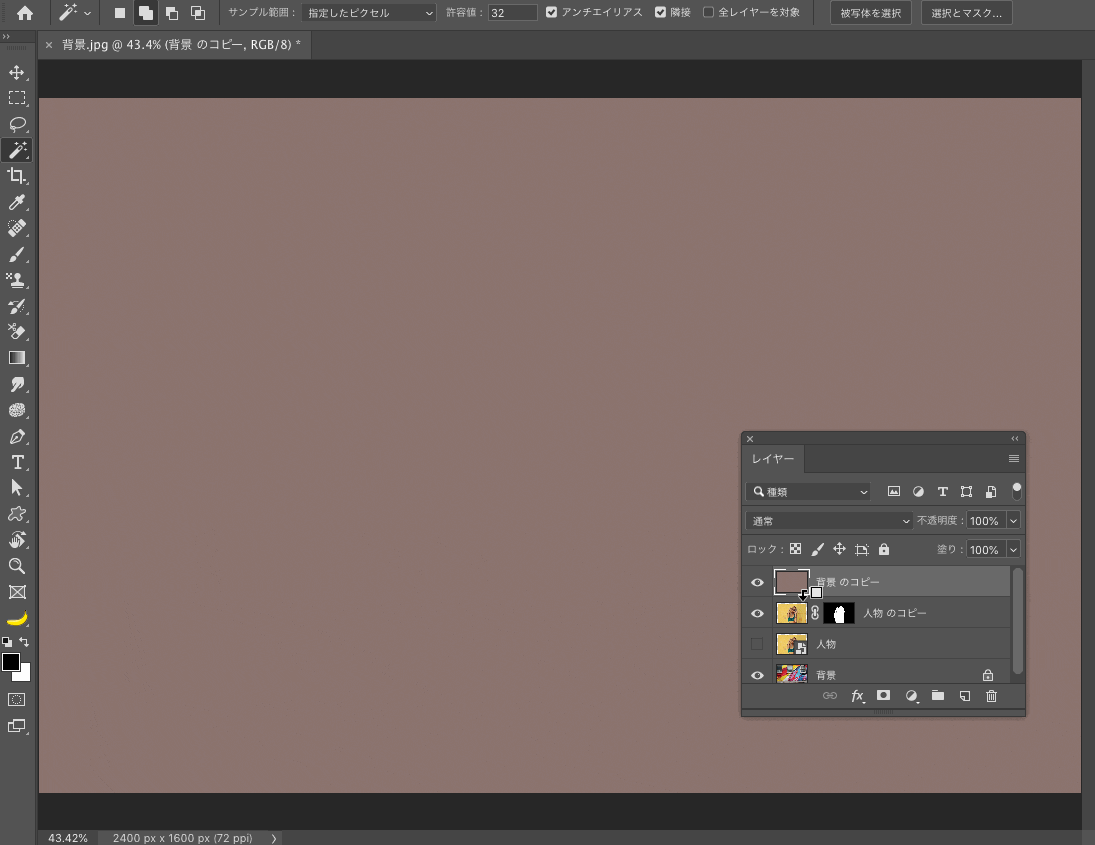Select the Spot Healing Brush tool
The height and width of the screenshot is (845, 1095).
17,228
